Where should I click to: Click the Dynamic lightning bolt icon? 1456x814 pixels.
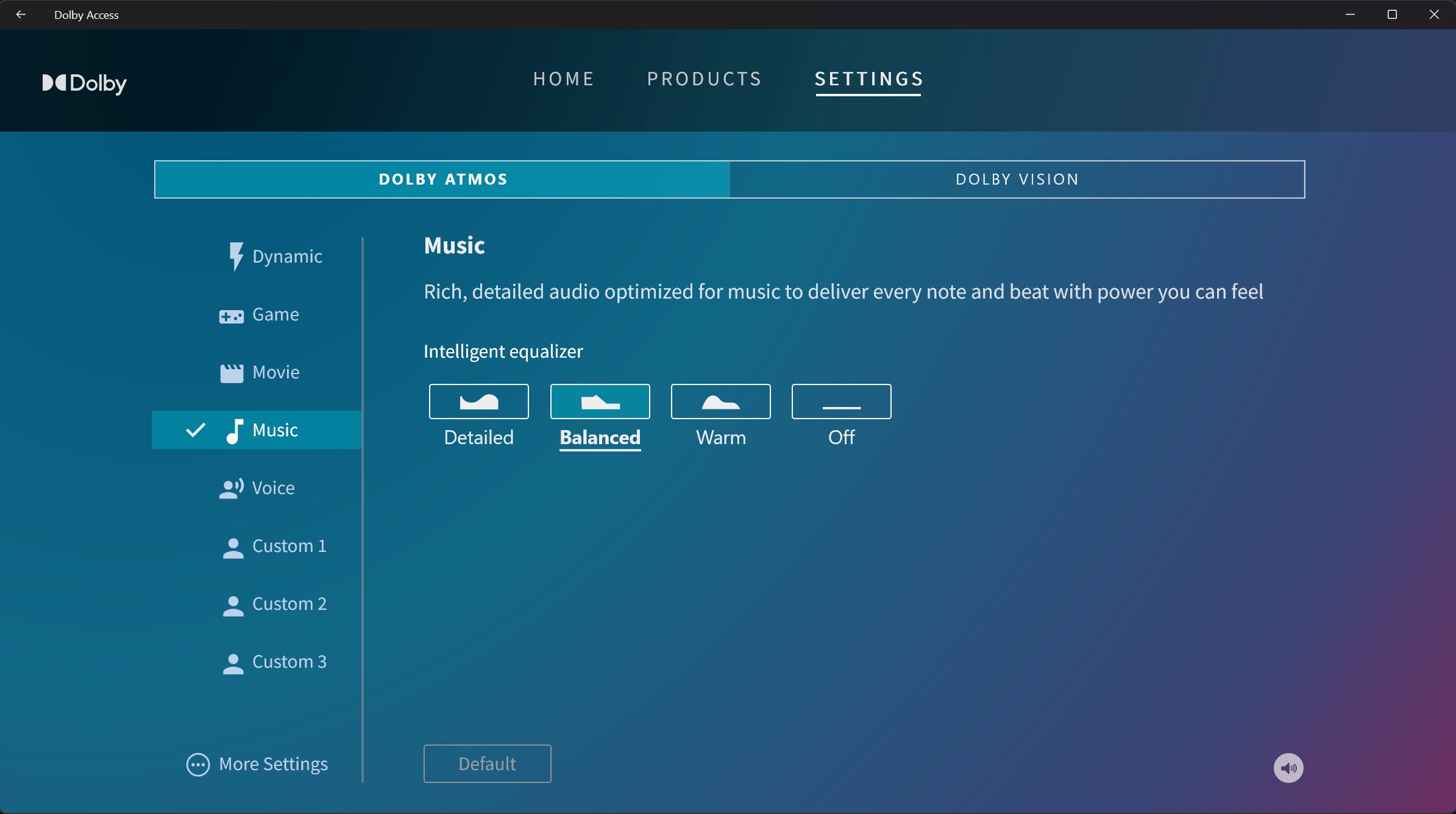pyautogui.click(x=236, y=257)
